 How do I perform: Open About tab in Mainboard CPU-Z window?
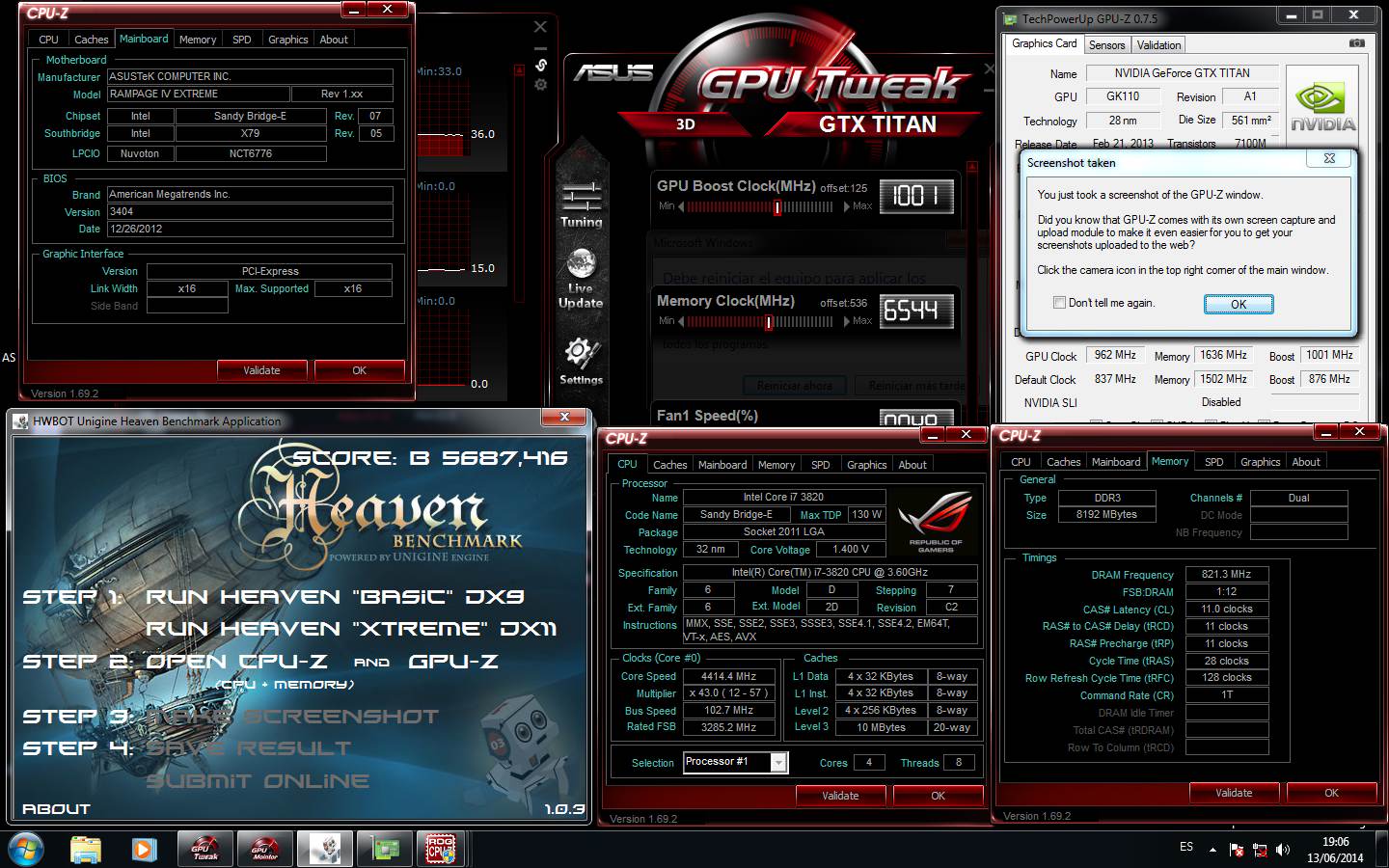tap(334, 40)
